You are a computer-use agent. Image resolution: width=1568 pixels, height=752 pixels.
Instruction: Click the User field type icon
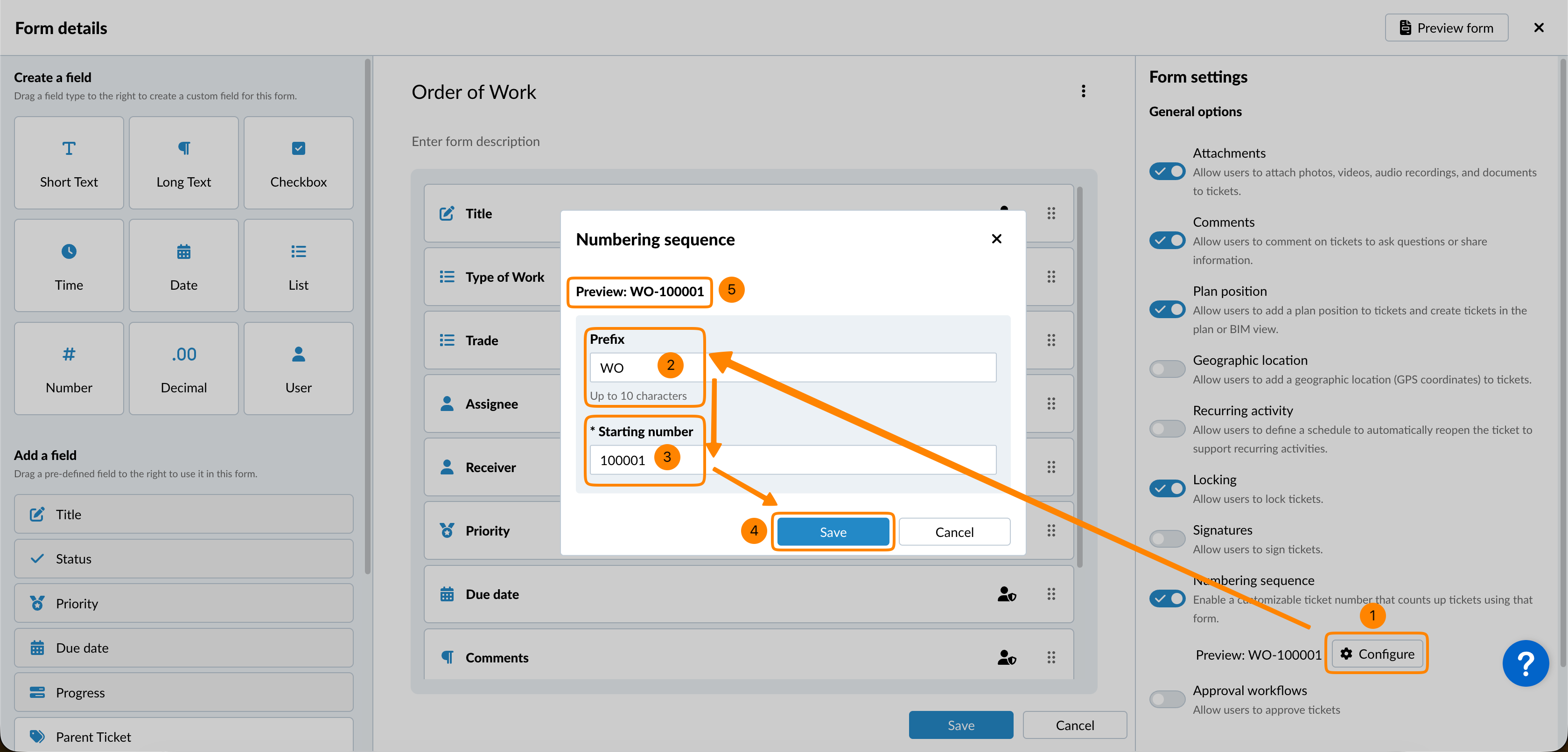click(x=298, y=354)
